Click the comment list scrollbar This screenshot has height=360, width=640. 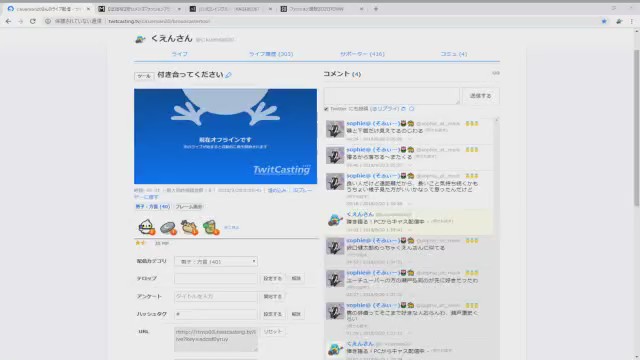pyautogui.click(x=497, y=239)
